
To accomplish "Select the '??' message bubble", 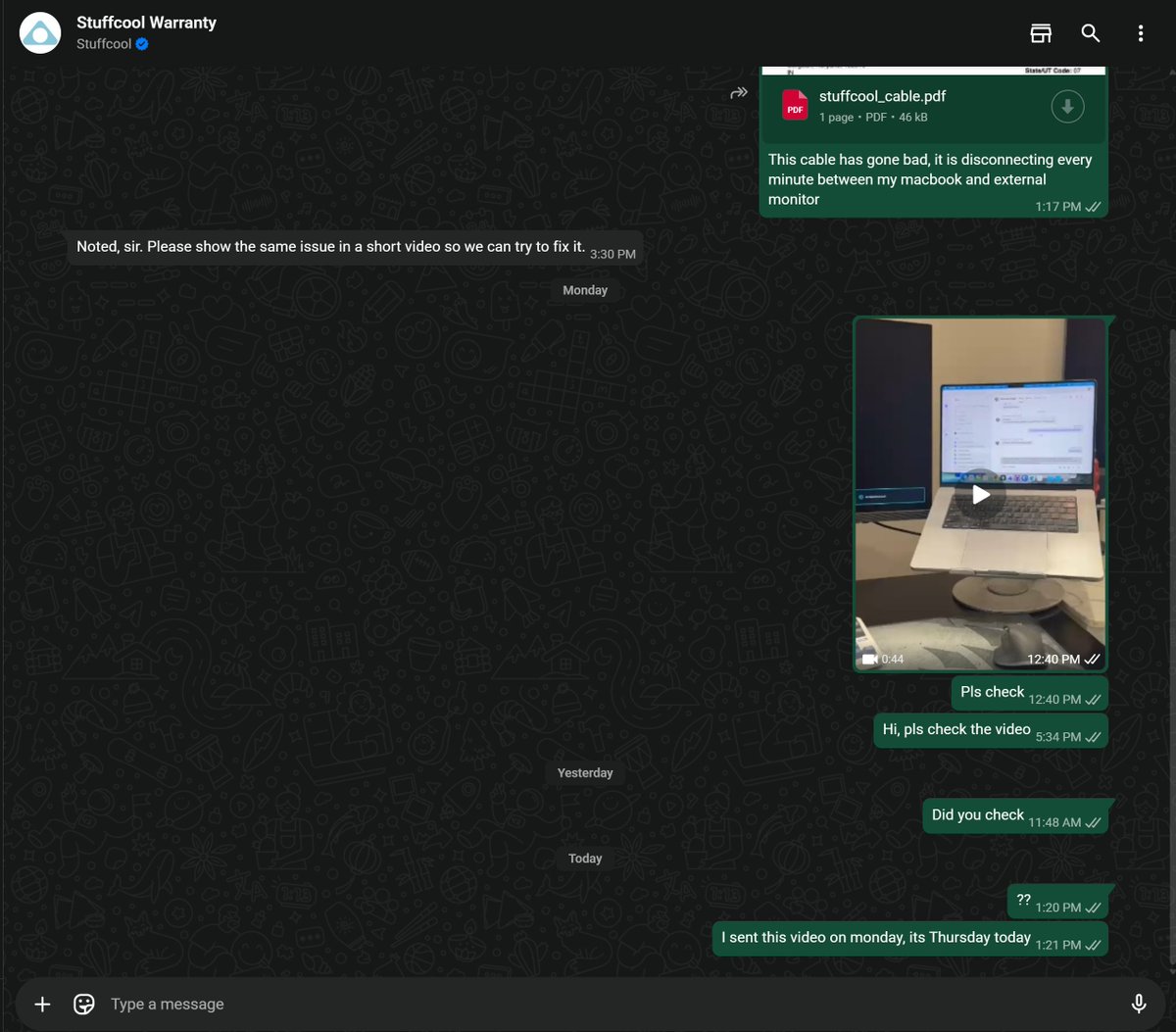I will pos(1058,901).
